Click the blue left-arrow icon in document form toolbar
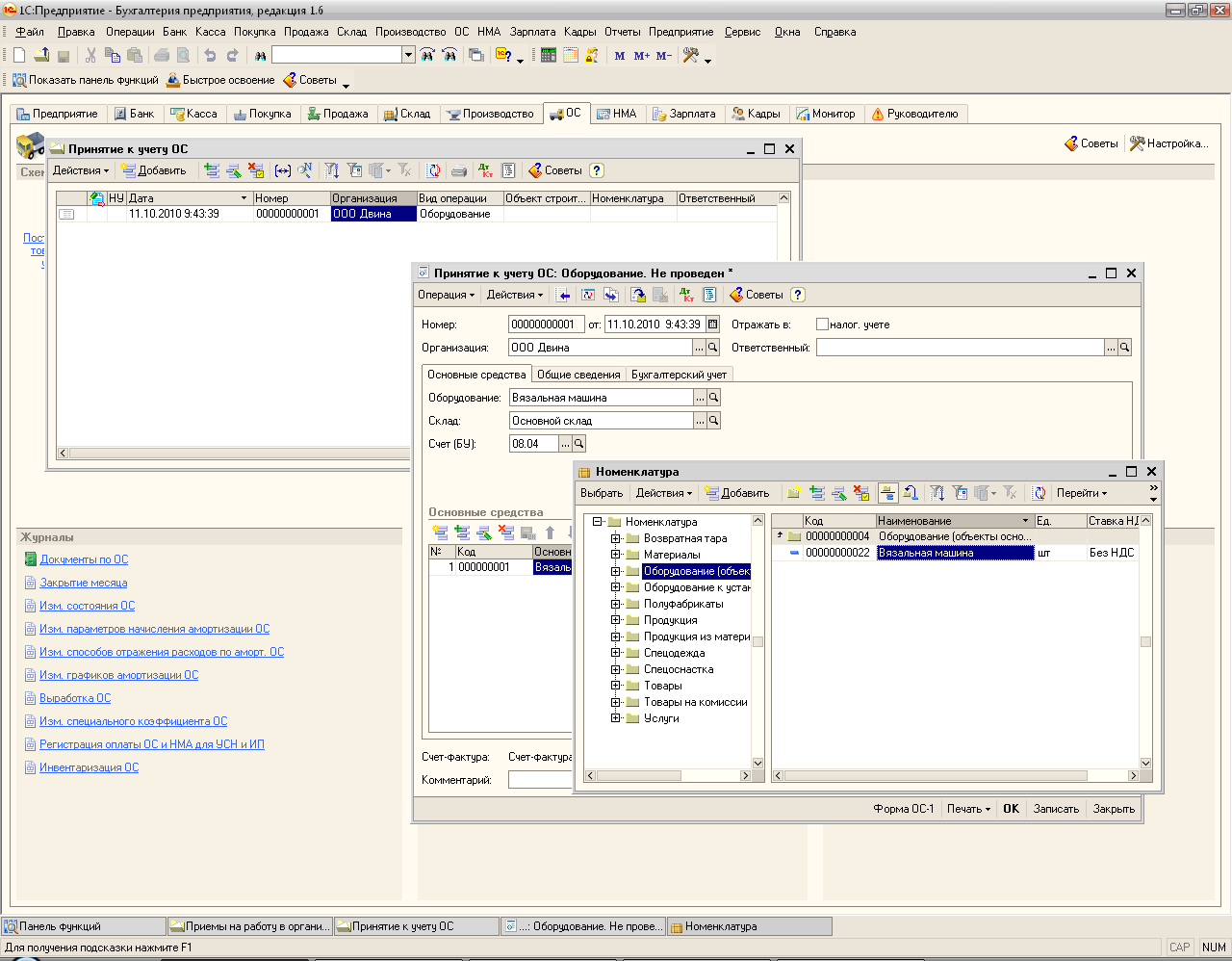This screenshot has width=1232, height=961. coord(564,295)
